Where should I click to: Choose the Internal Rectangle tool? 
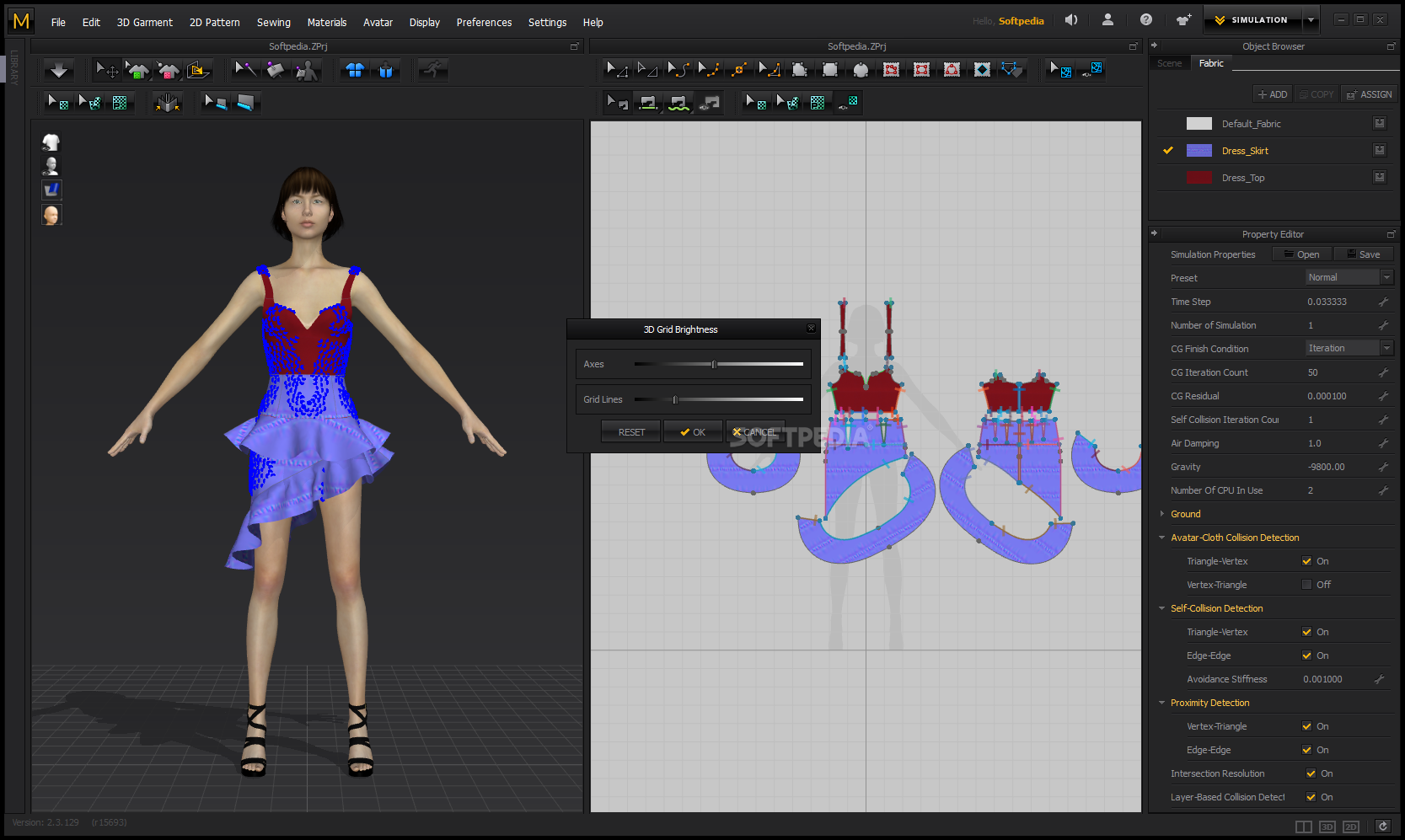coord(921,70)
